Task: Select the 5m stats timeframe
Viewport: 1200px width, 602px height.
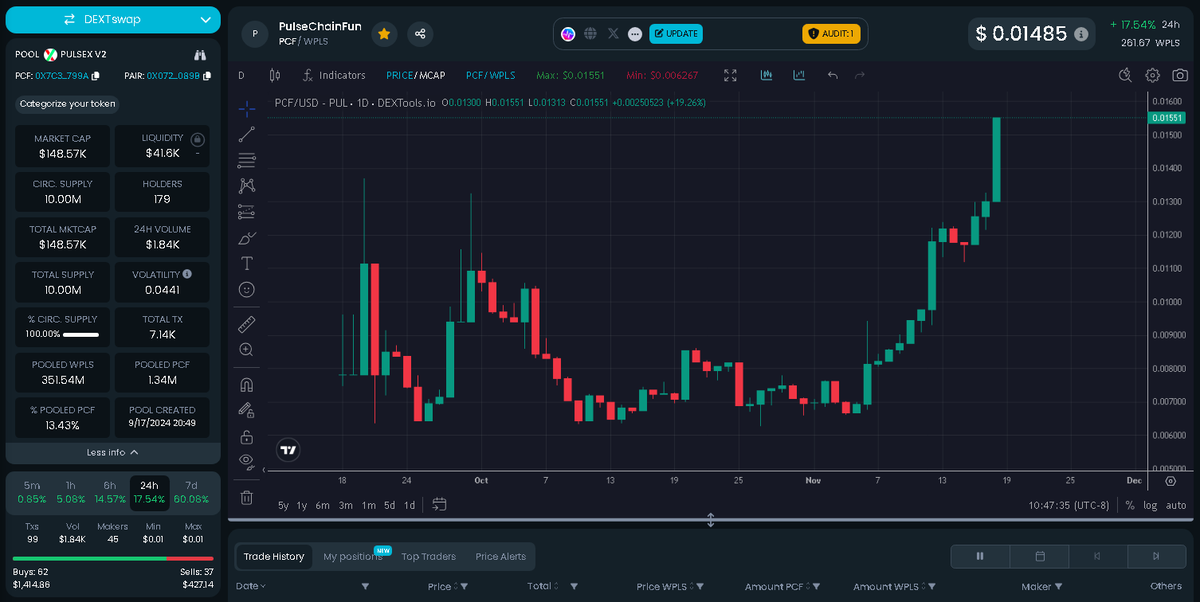Action: [32, 491]
